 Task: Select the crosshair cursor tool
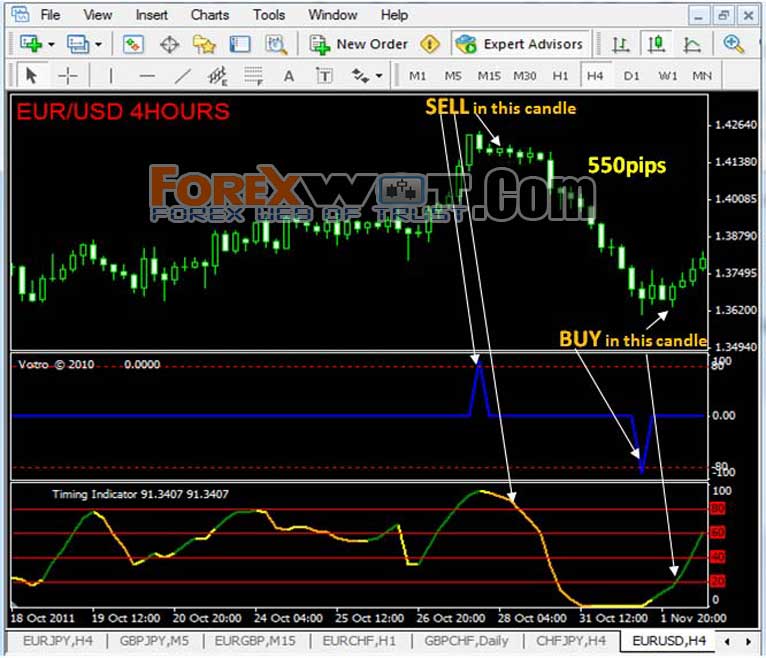(x=67, y=76)
